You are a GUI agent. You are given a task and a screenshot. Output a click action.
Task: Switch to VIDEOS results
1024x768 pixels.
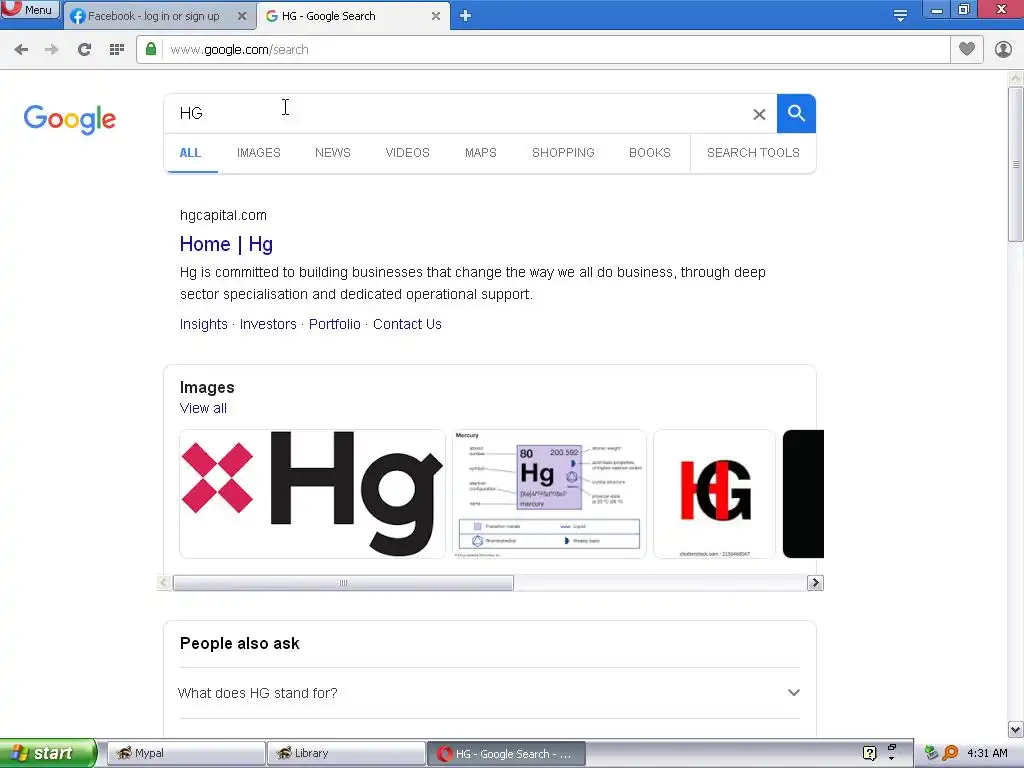pos(408,153)
